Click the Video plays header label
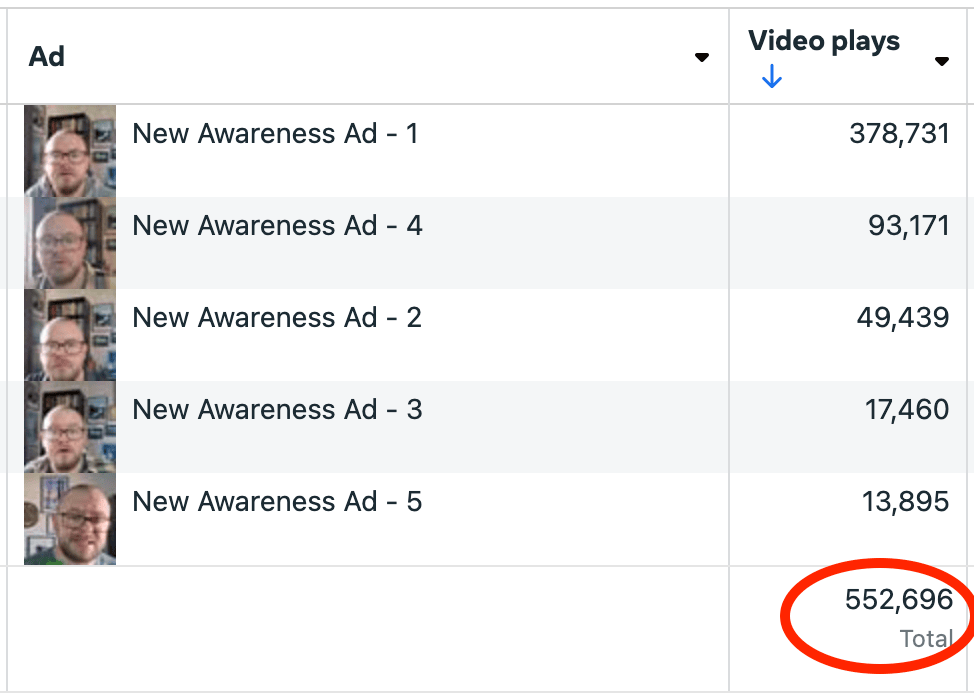Viewport: 974px width, 698px height. point(823,42)
